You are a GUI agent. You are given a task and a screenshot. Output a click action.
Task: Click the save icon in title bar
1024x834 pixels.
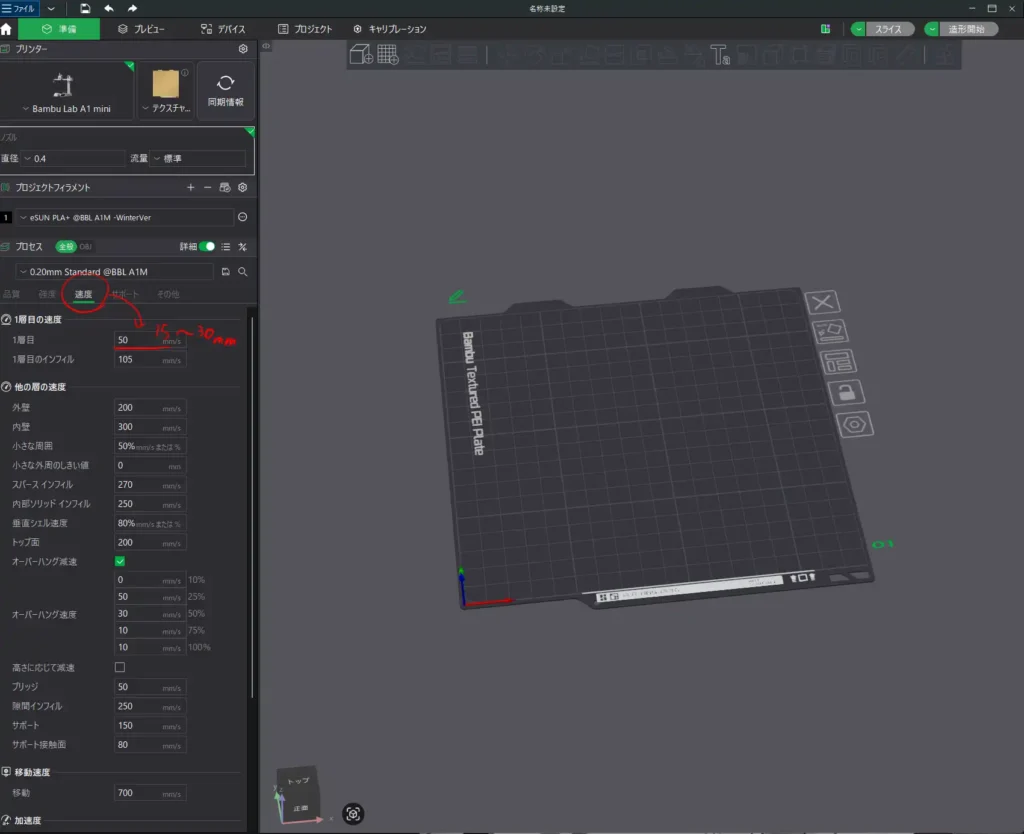(85, 8)
